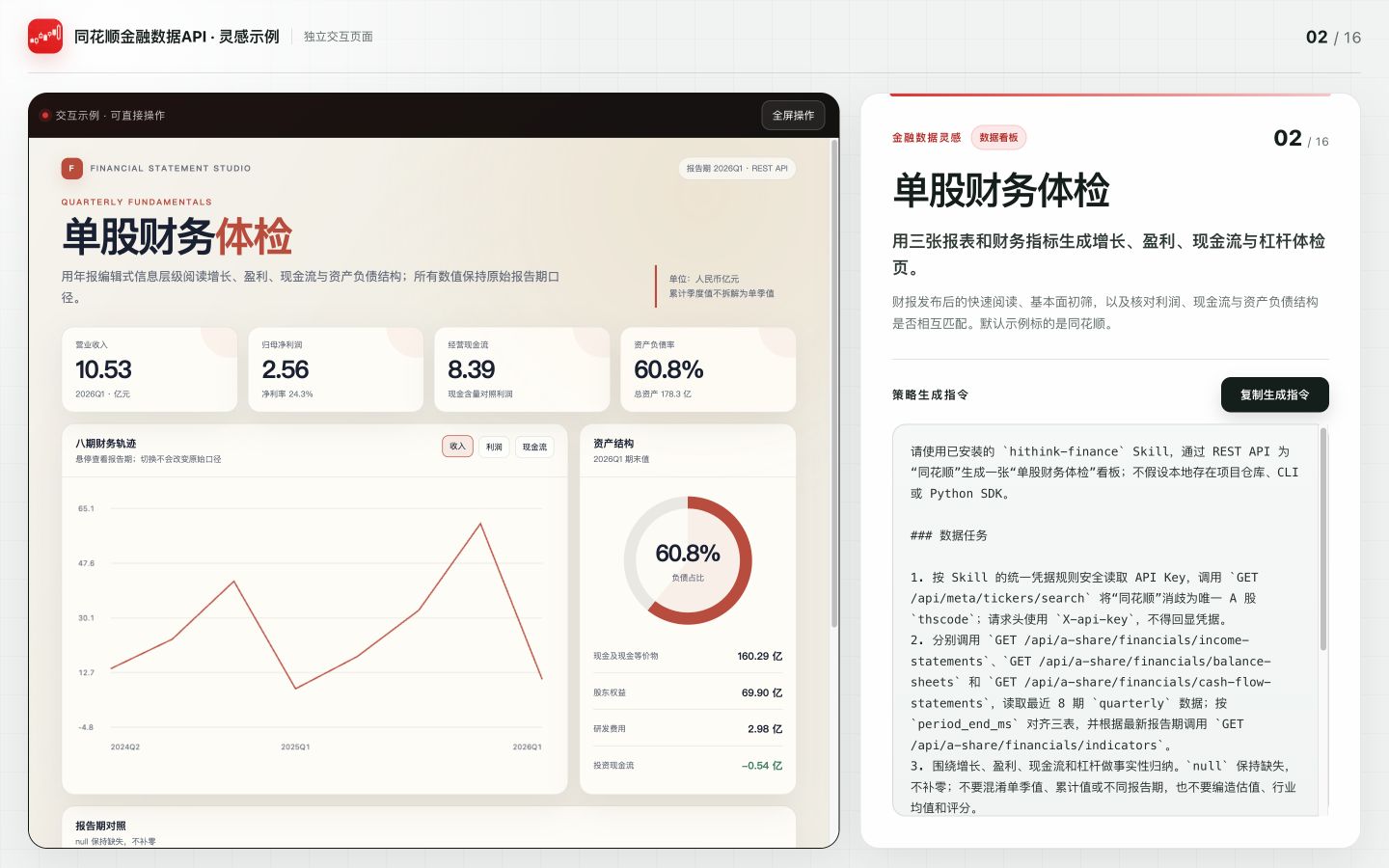Click the 资产结构 panel heading
1389x868 pixels.
pyautogui.click(x=613, y=444)
